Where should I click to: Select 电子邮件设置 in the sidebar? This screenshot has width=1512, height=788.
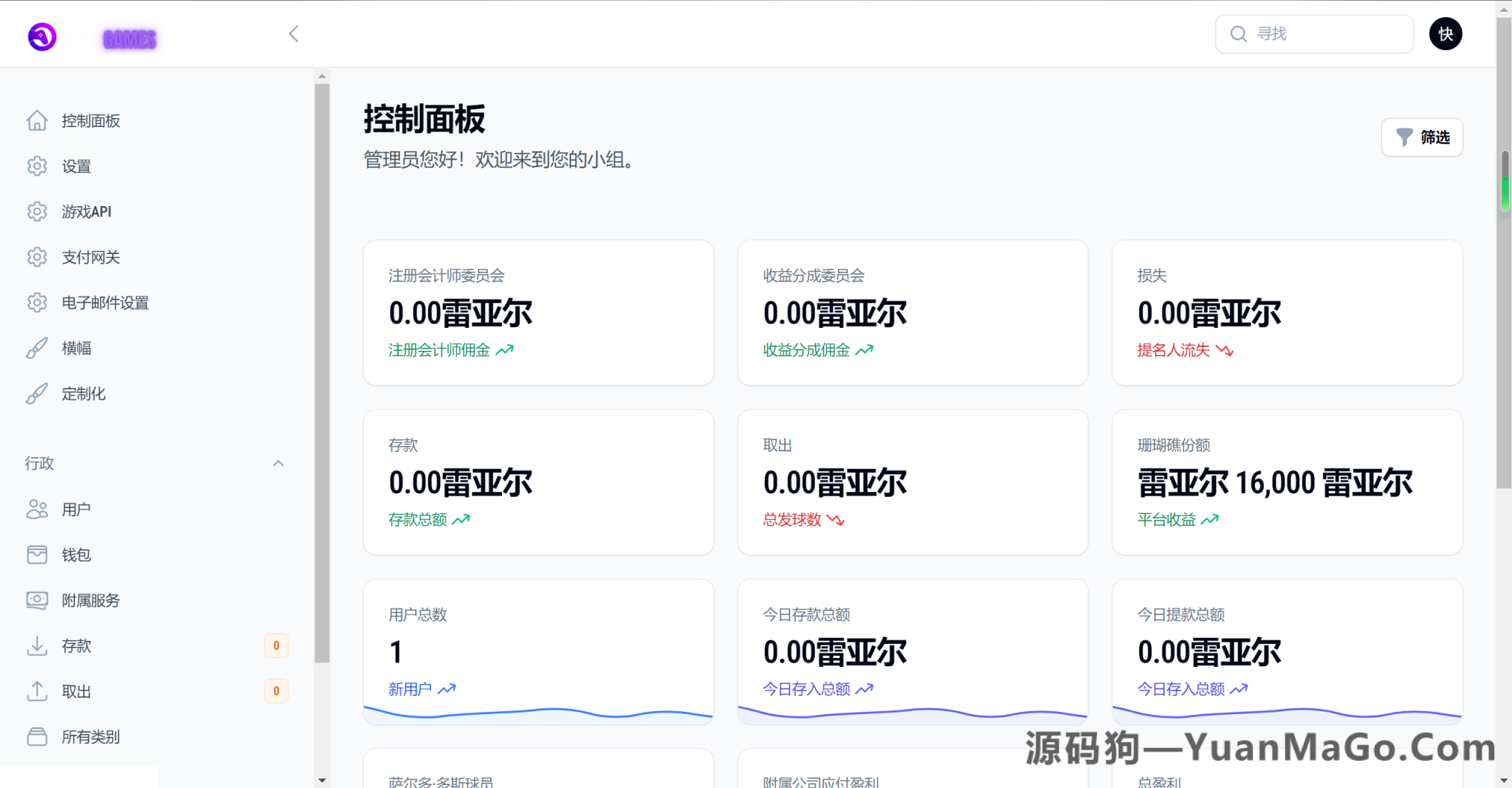point(106,302)
